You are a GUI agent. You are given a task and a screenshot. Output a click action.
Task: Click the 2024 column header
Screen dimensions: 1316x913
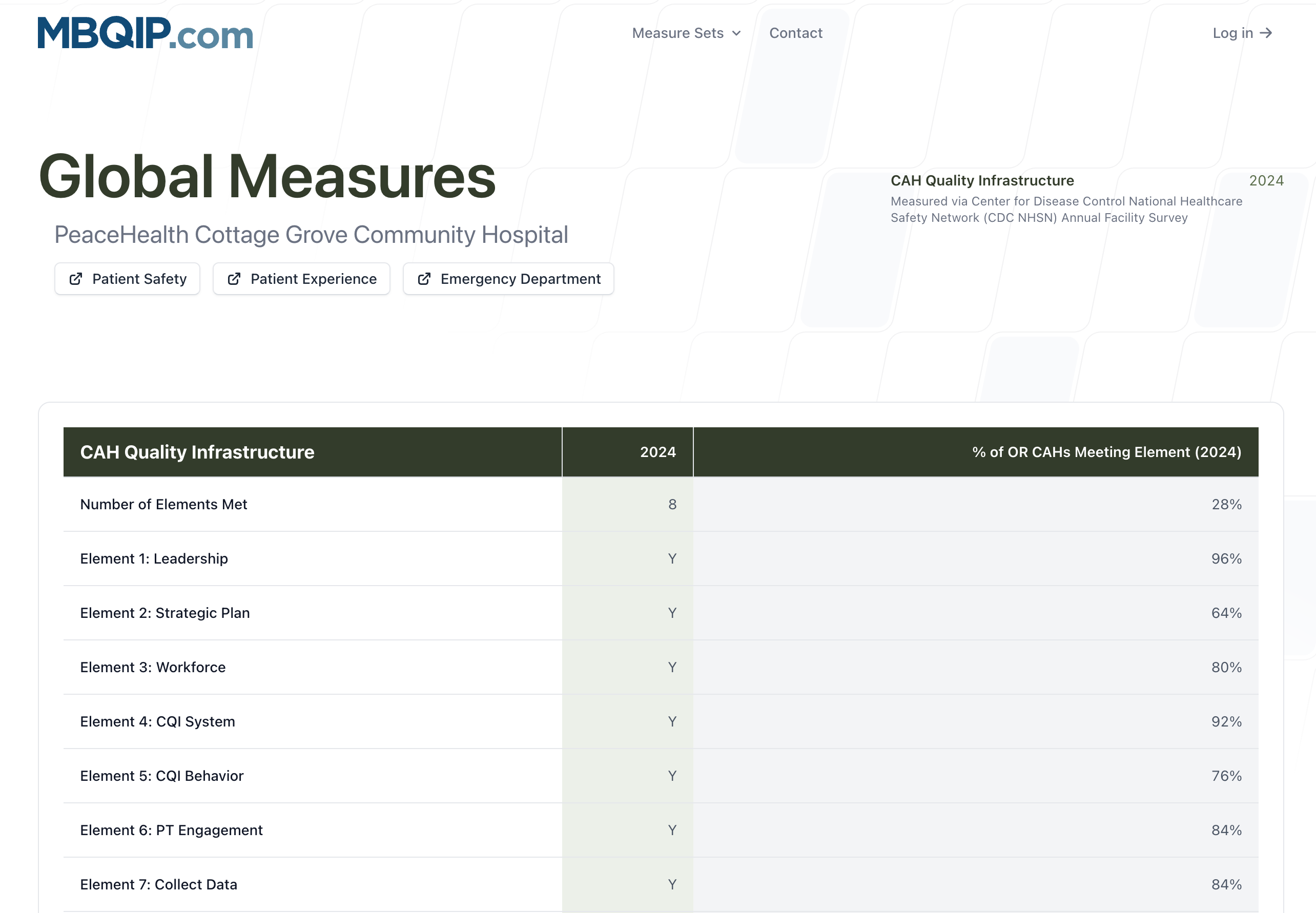[657, 452]
